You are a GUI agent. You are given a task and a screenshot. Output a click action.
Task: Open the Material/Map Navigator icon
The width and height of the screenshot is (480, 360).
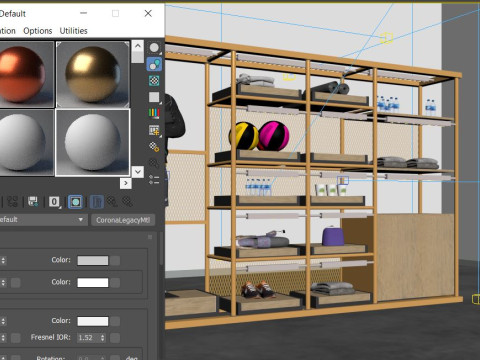click(x=154, y=179)
